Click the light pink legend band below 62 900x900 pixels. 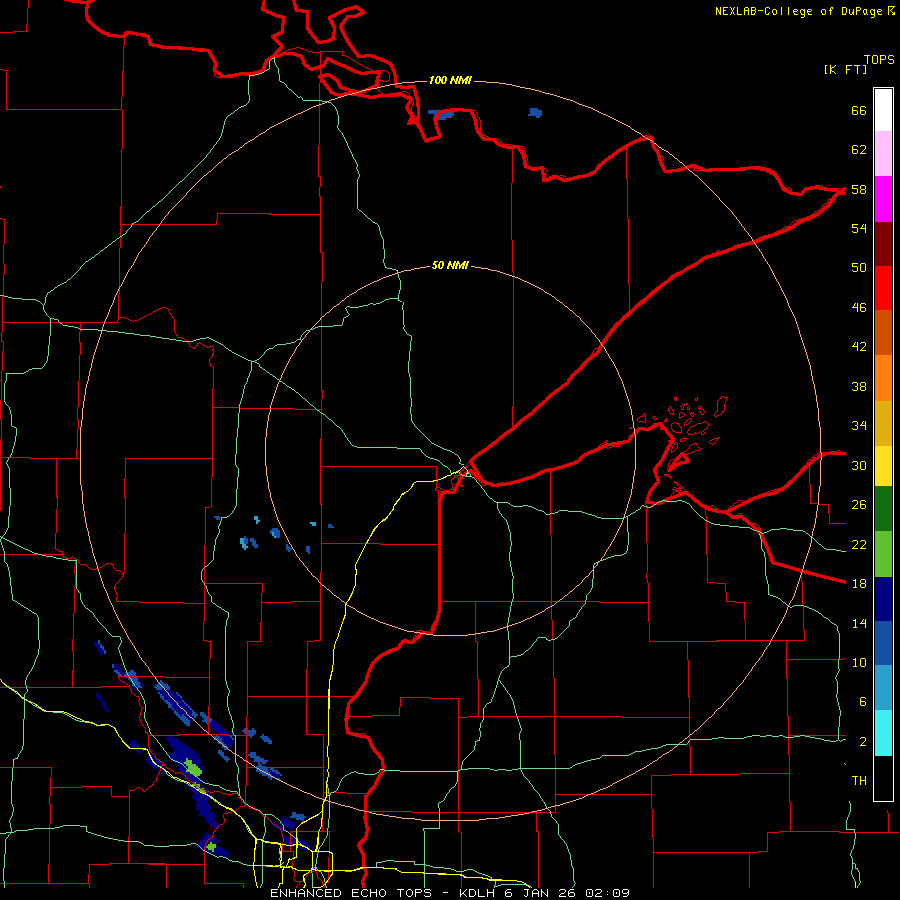[x=883, y=153]
